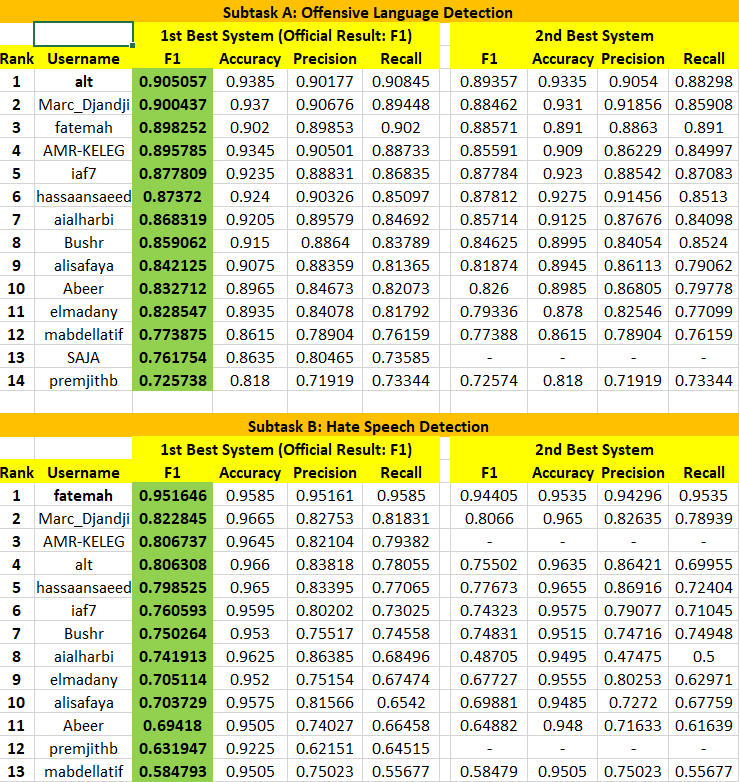The width and height of the screenshot is (739, 782).
Task: Click the recall value 0.5
Action: (x=704, y=656)
